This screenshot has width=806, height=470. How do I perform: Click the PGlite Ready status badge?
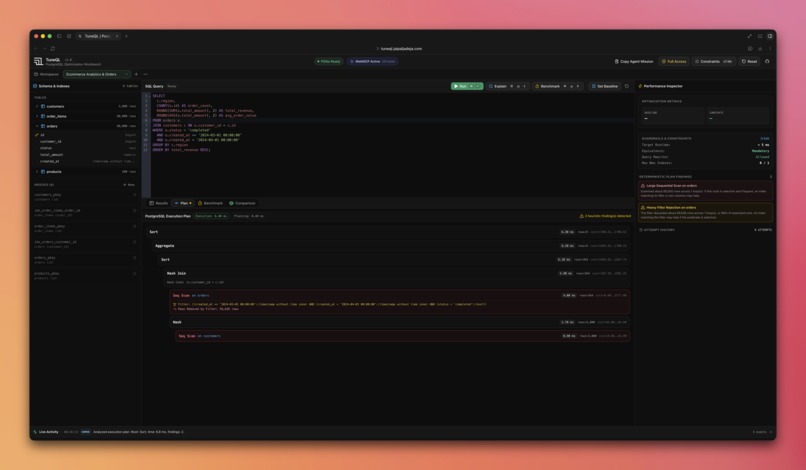[x=329, y=62]
